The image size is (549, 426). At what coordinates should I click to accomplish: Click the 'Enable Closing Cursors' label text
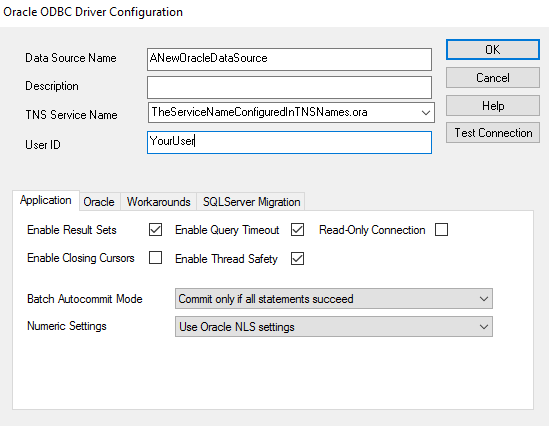click(x=81, y=258)
